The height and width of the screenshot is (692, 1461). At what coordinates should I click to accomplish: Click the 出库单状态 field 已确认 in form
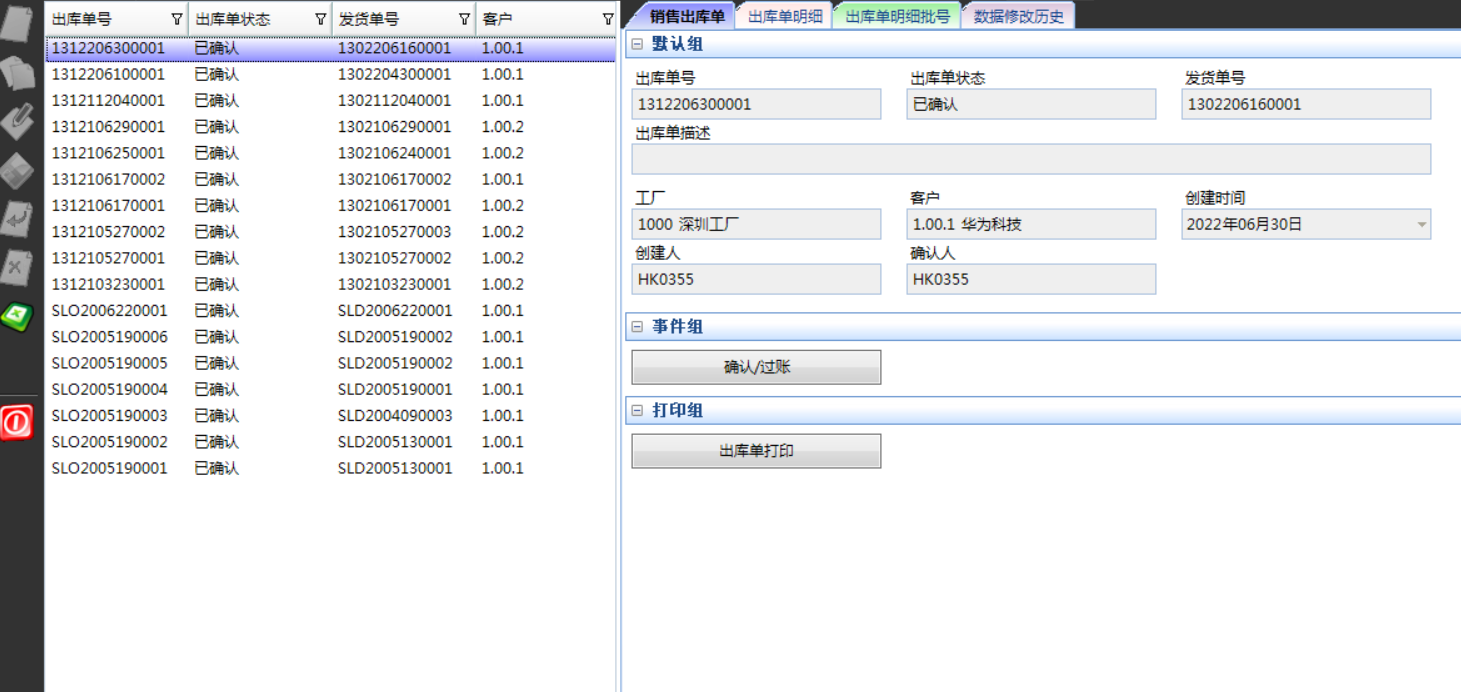pyautogui.click(x=1031, y=104)
